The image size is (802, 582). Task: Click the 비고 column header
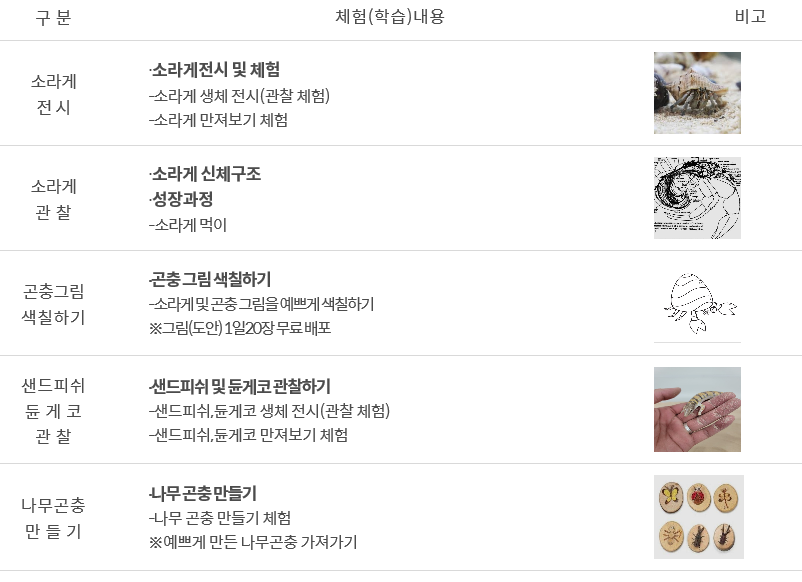point(750,17)
